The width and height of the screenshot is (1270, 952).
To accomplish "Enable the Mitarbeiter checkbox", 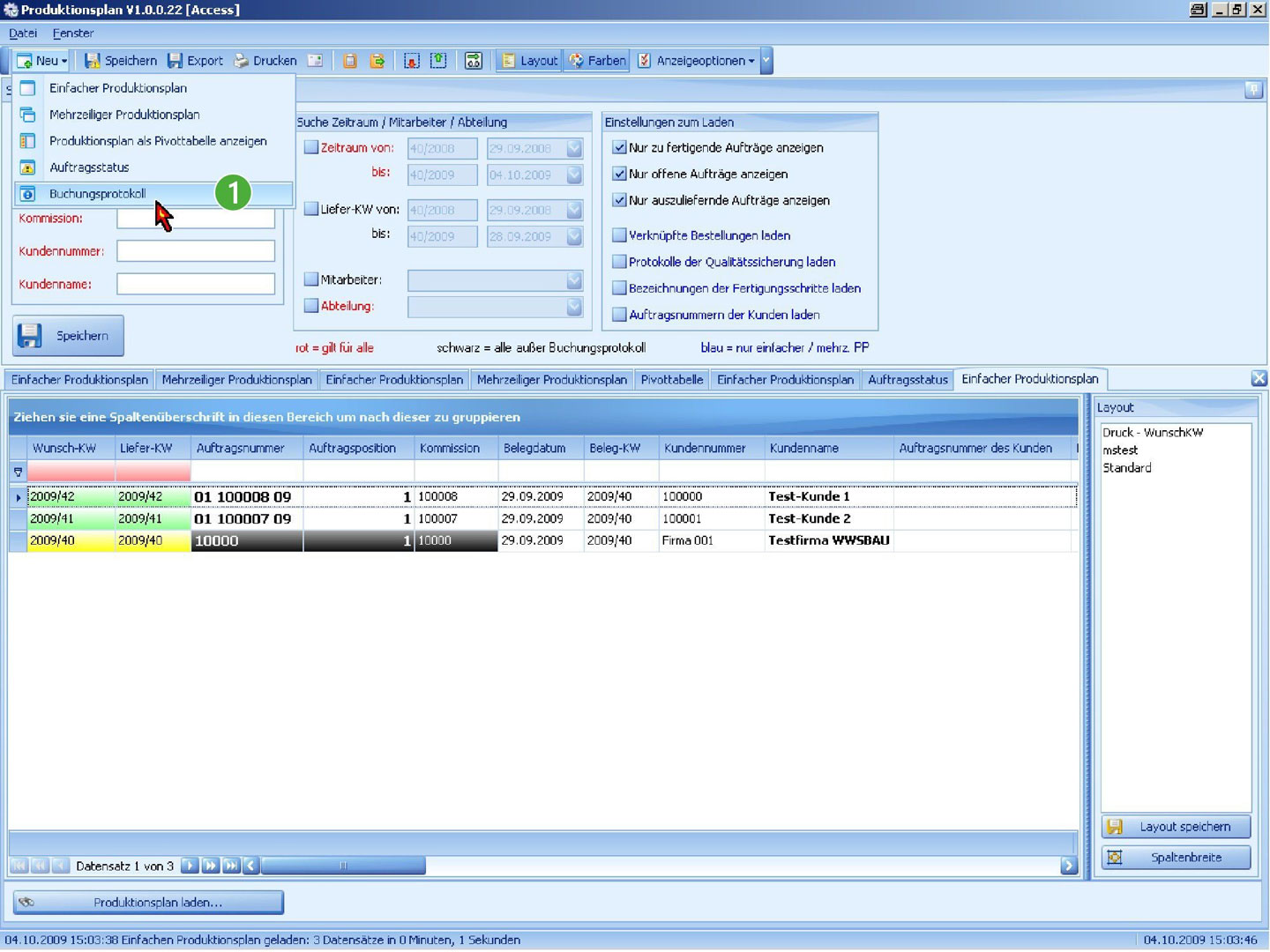I will [311, 279].
